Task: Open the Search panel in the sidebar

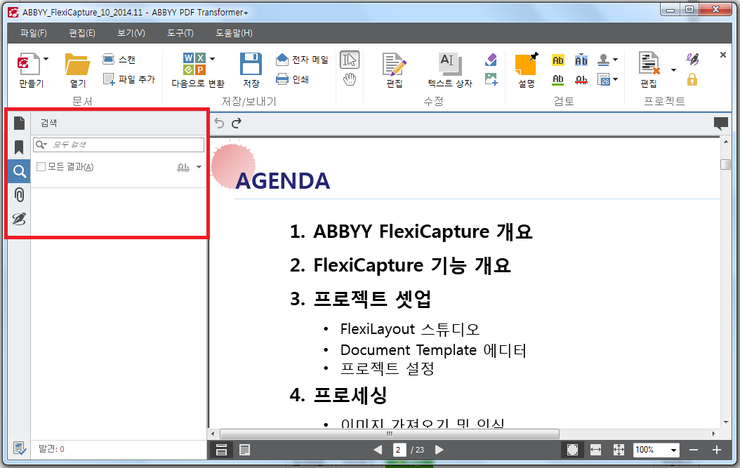Action: coord(19,171)
